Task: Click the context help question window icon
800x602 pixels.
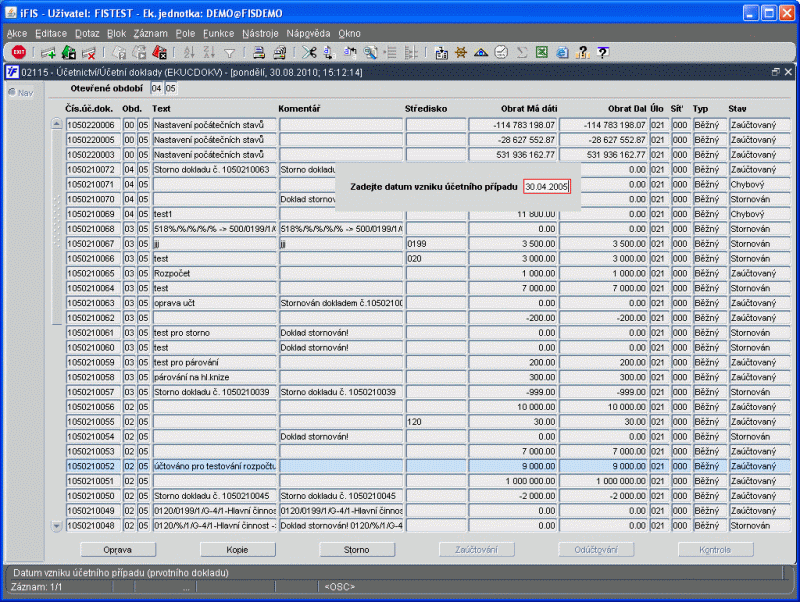Action: (x=603, y=52)
